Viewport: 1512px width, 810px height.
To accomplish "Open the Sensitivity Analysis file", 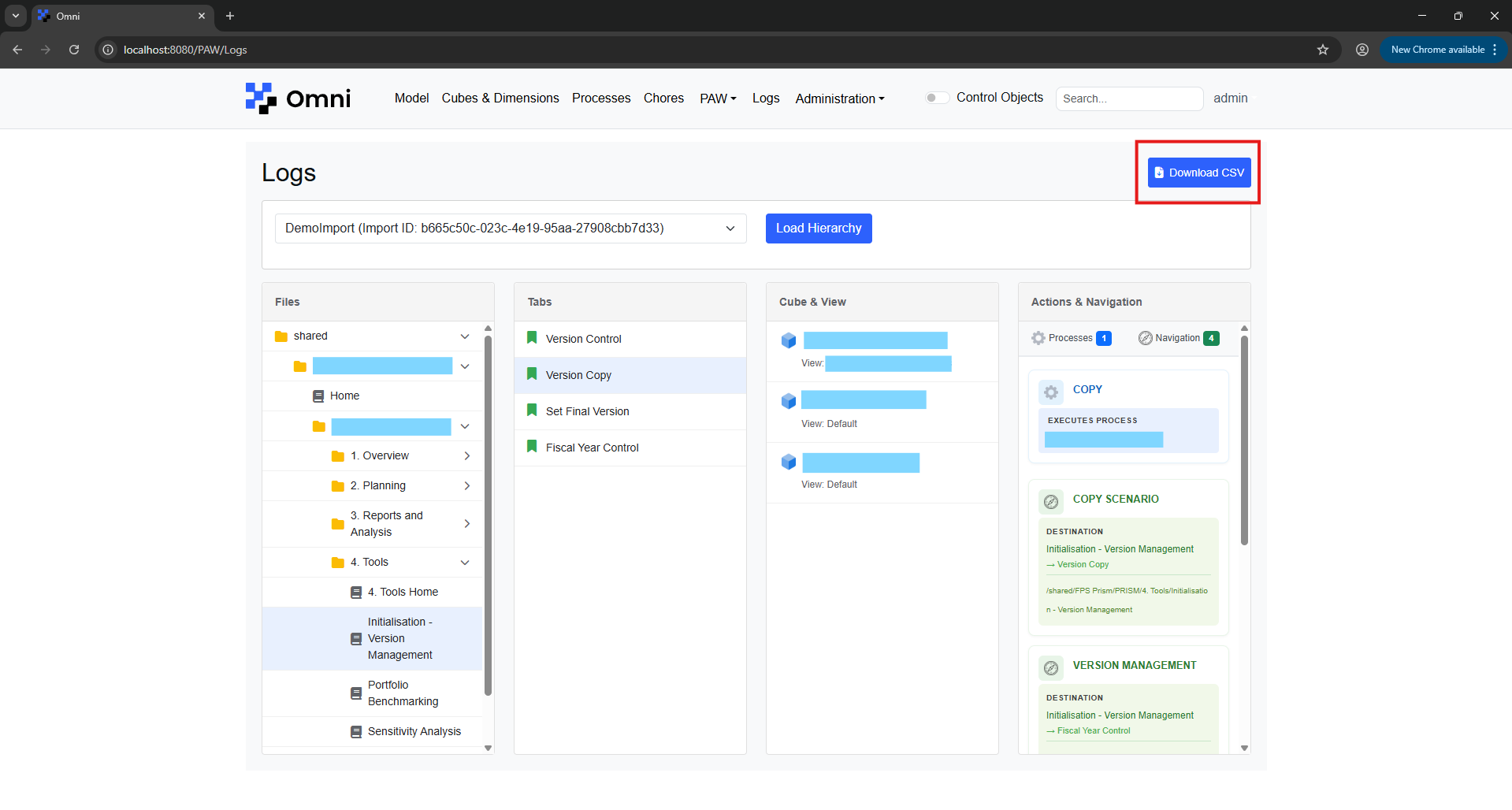I will click(x=372, y=732).
